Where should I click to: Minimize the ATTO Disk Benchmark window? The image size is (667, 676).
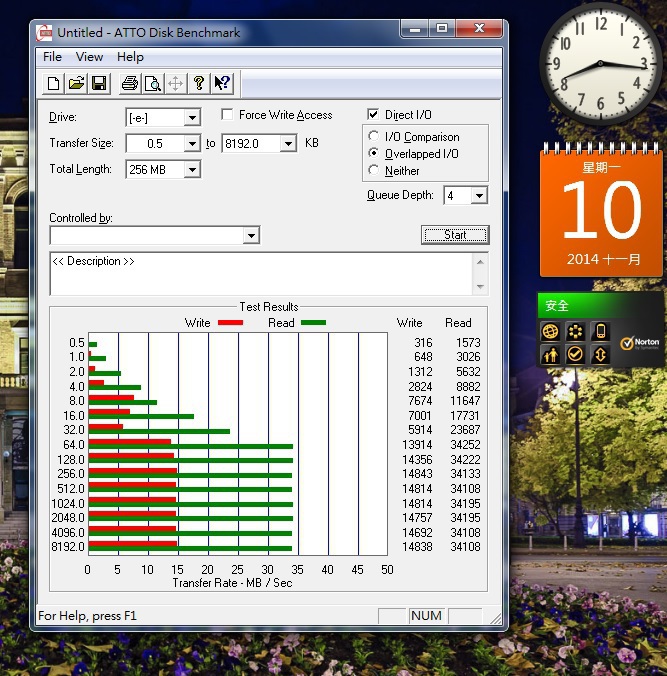pyautogui.click(x=415, y=29)
